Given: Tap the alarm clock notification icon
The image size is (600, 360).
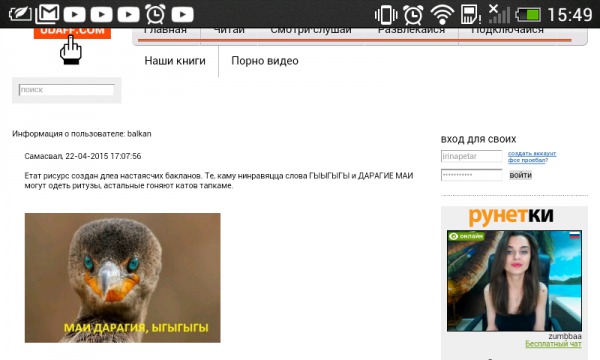Looking at the screenshot, I should [155, 14].
